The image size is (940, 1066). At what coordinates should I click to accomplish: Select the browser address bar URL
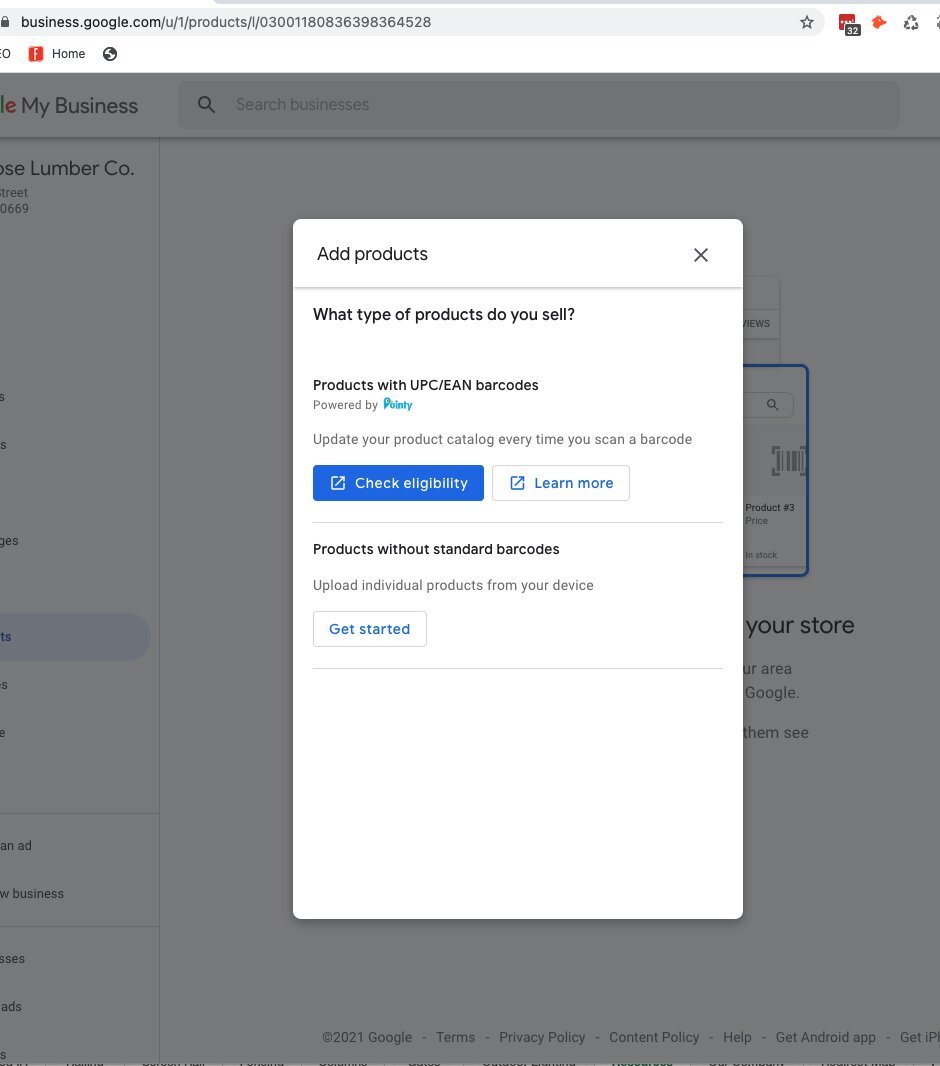226,22
